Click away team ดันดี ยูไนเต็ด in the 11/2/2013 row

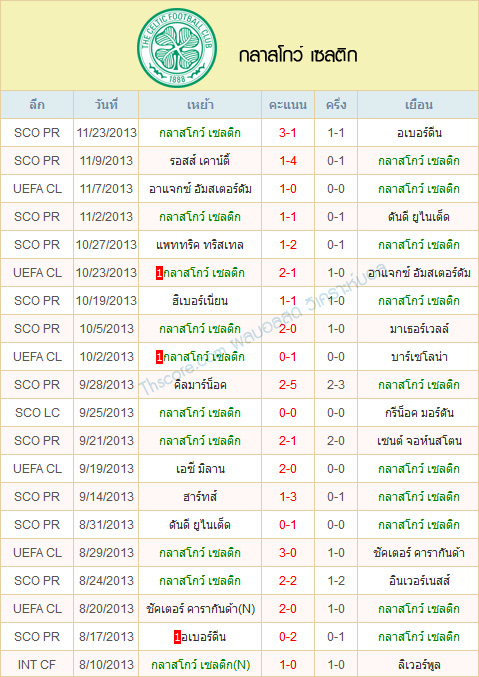click(419, 217)
